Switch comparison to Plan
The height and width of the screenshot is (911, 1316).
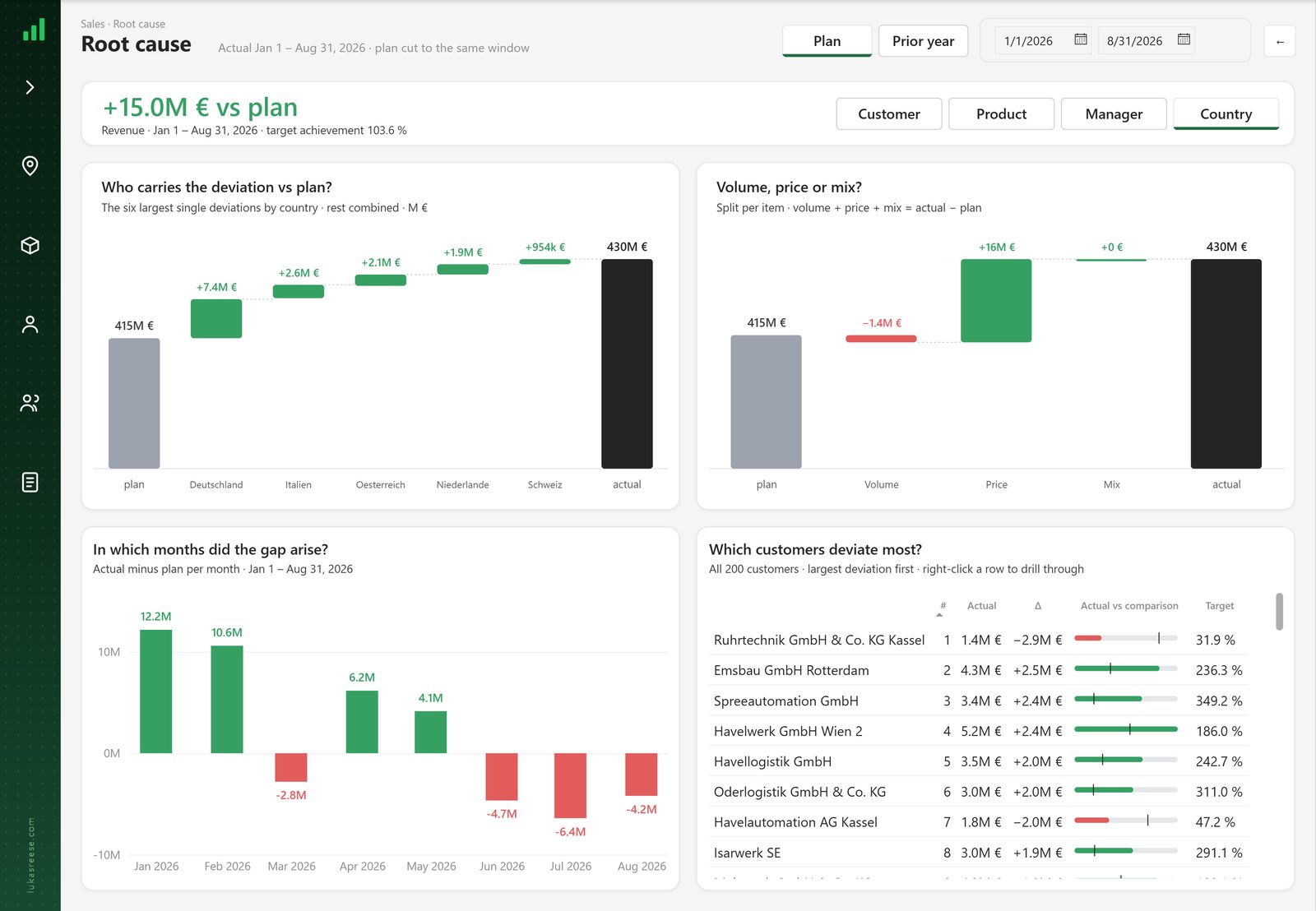(x=827, y=41)
